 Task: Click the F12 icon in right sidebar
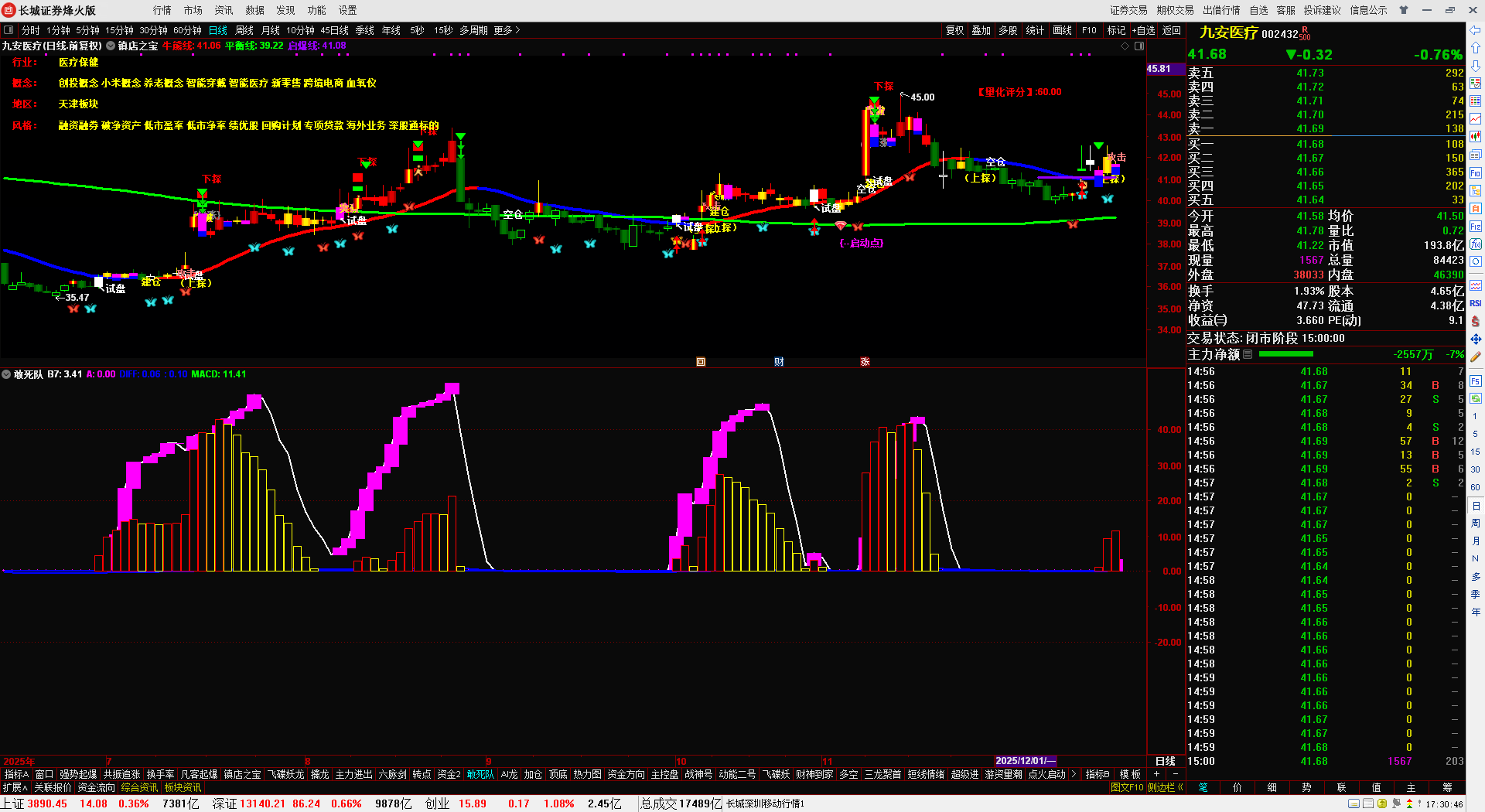1476,227
